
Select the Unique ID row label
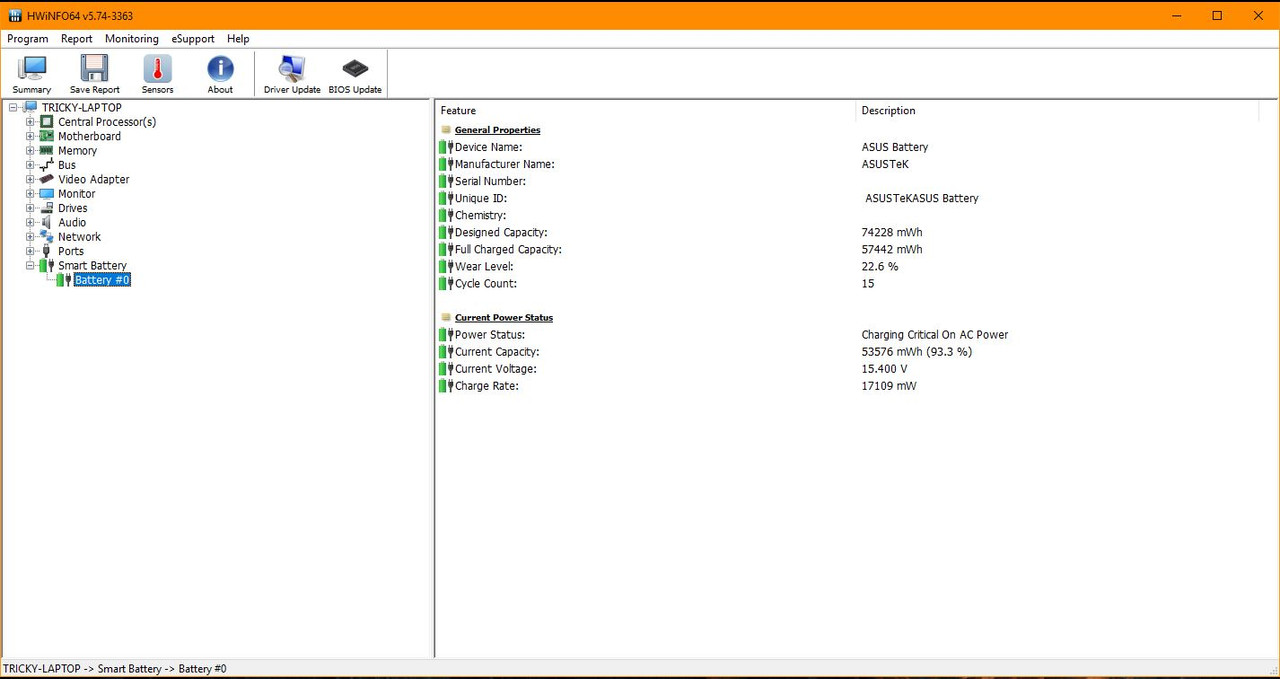pyautogui.click(x=481, y=198)
